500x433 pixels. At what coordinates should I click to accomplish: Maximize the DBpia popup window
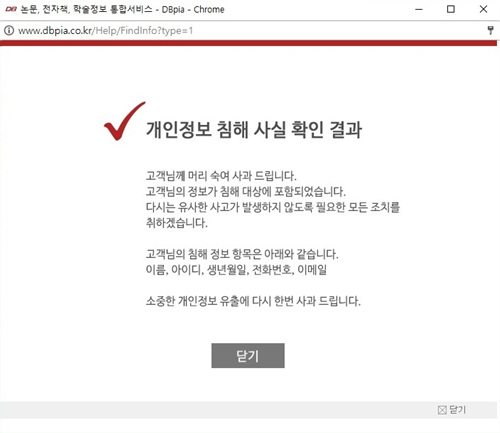click(x=451, y=9)
